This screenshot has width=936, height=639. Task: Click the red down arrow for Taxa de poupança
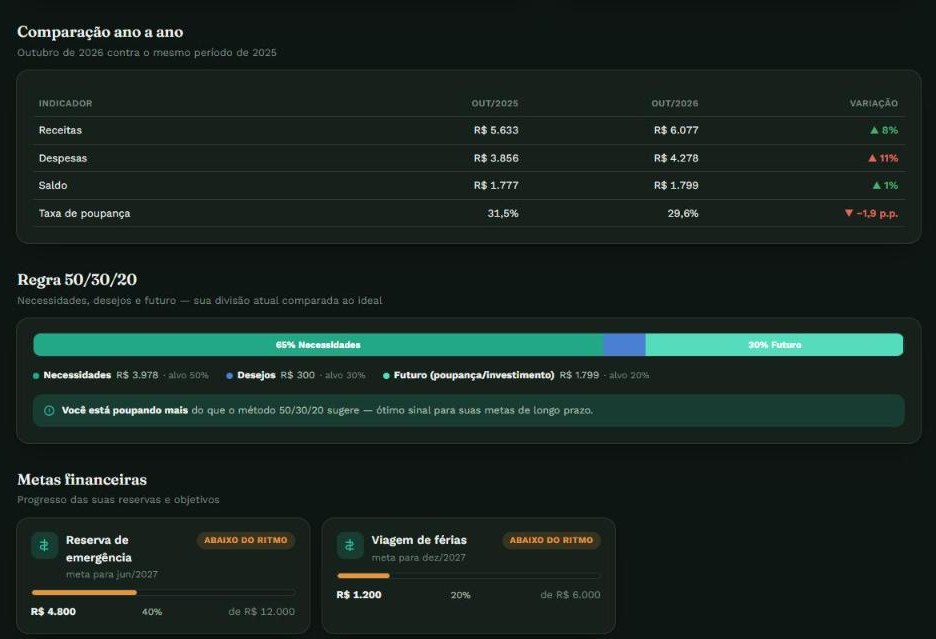tap(849, 213)
